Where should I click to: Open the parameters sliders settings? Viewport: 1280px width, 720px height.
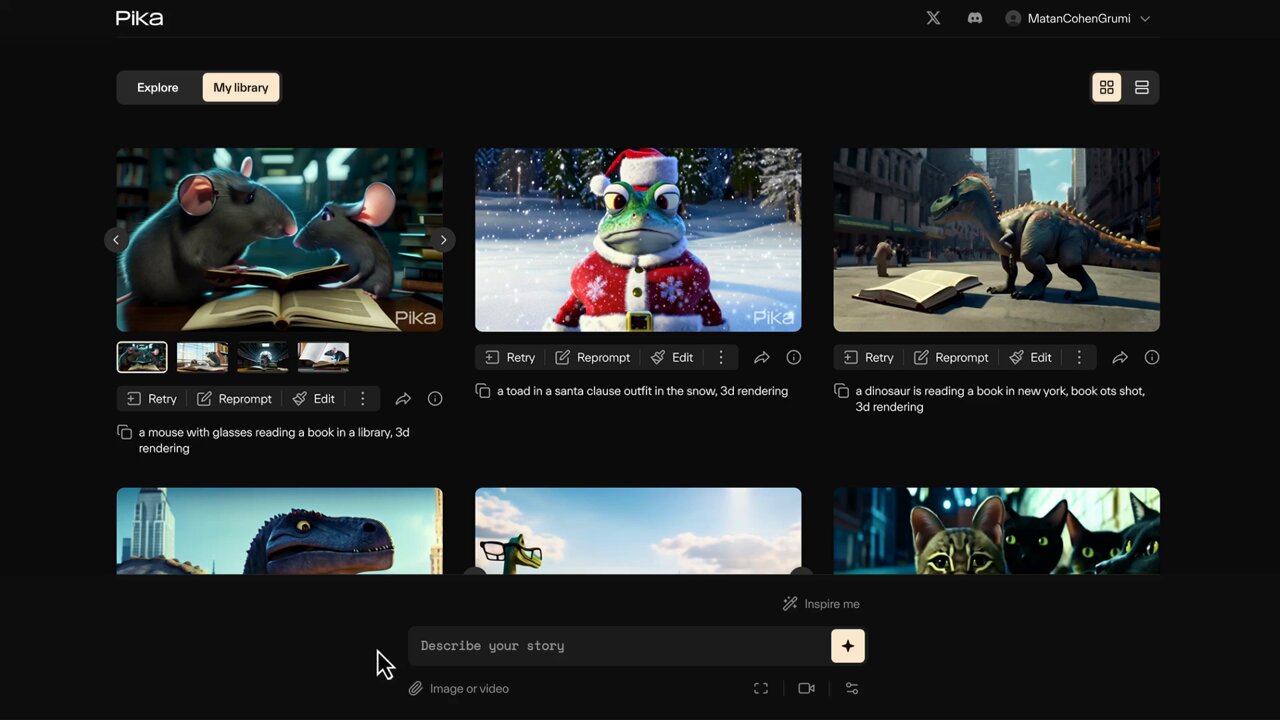pyautogui.click(x=852, y=688)
